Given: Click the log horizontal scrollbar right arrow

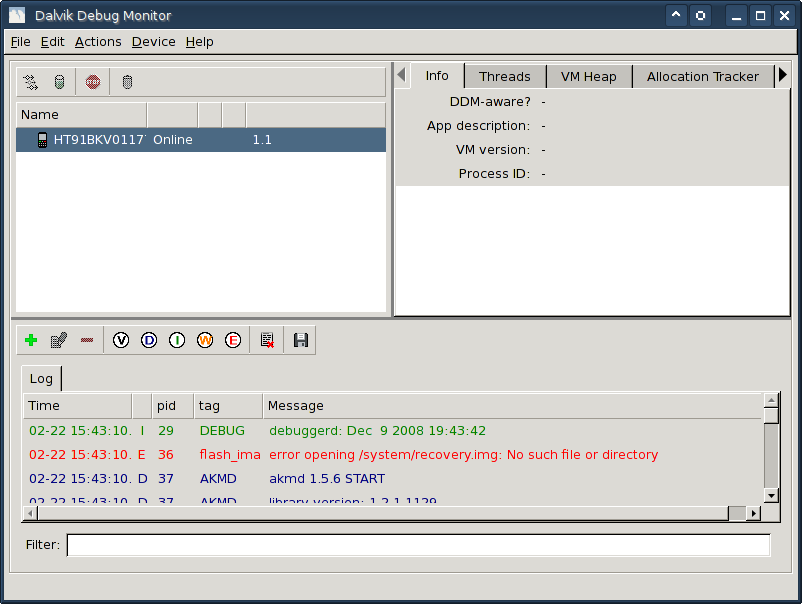Looking at the screenshot, I should coord(753,513).
